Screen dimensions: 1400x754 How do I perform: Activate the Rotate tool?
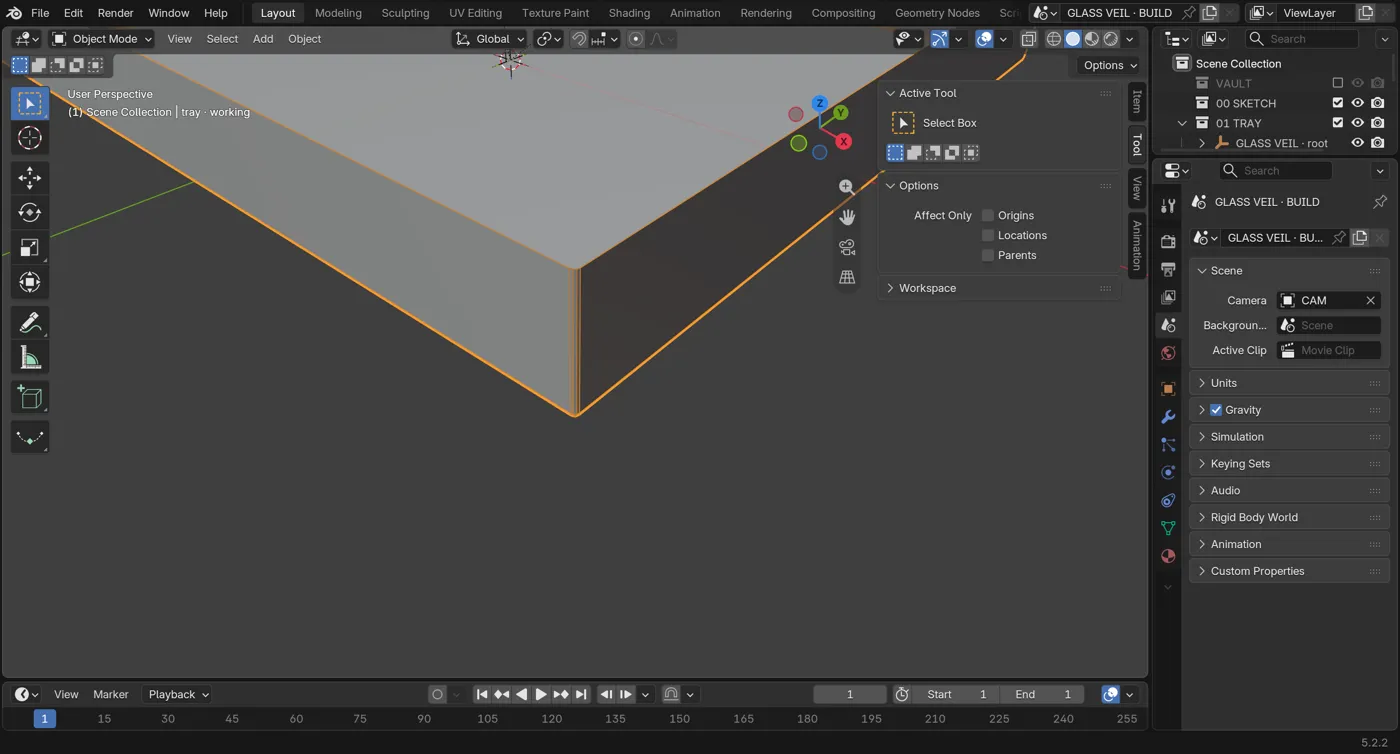click(30, 213)
